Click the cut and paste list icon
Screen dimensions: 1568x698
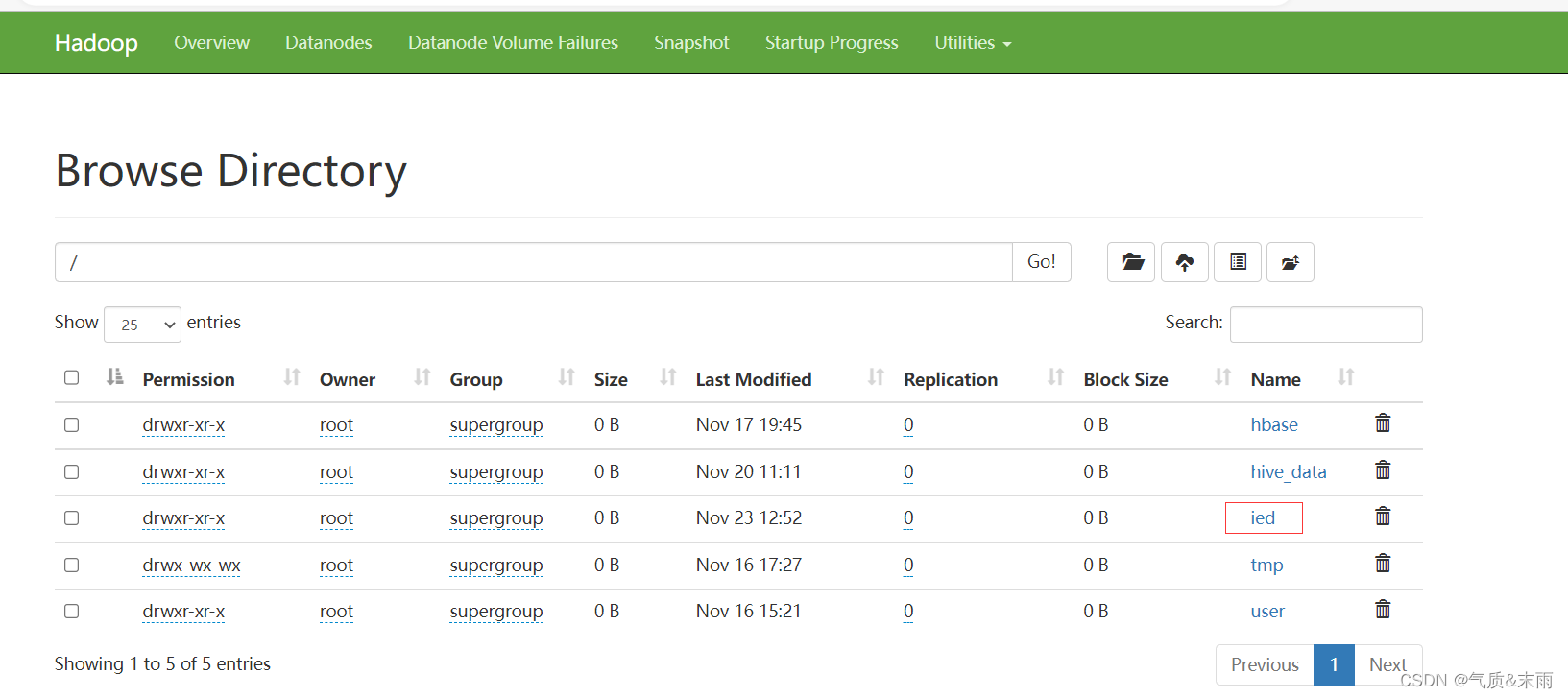1238,262
